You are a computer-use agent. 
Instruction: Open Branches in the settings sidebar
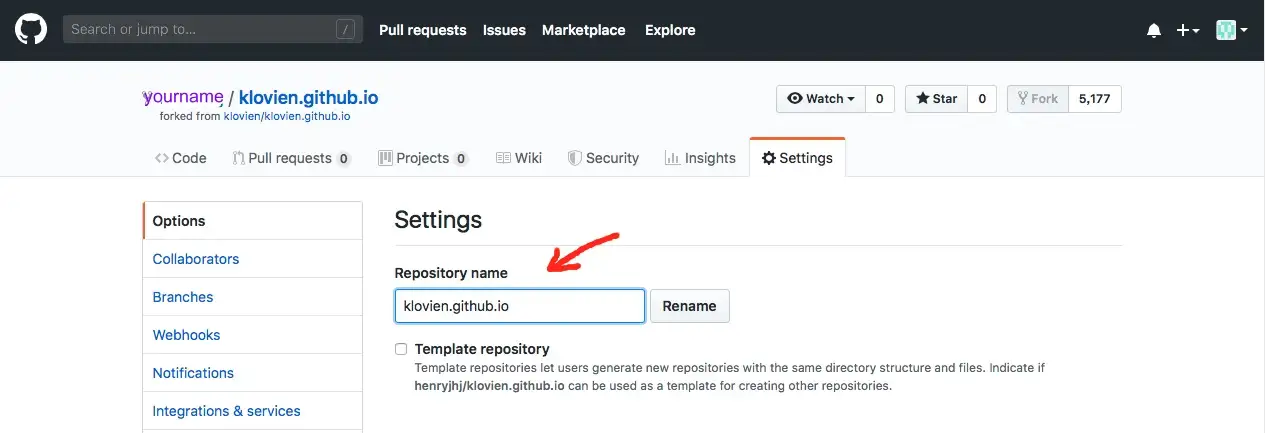(x=252, y=297)
